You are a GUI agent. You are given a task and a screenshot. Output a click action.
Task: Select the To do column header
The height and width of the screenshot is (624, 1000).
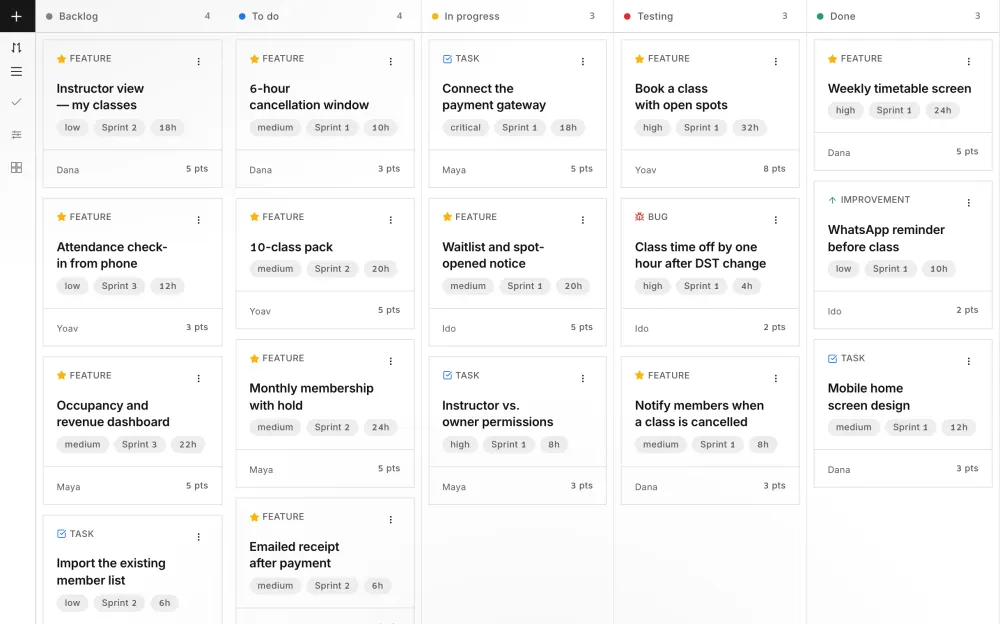(265, 16)
